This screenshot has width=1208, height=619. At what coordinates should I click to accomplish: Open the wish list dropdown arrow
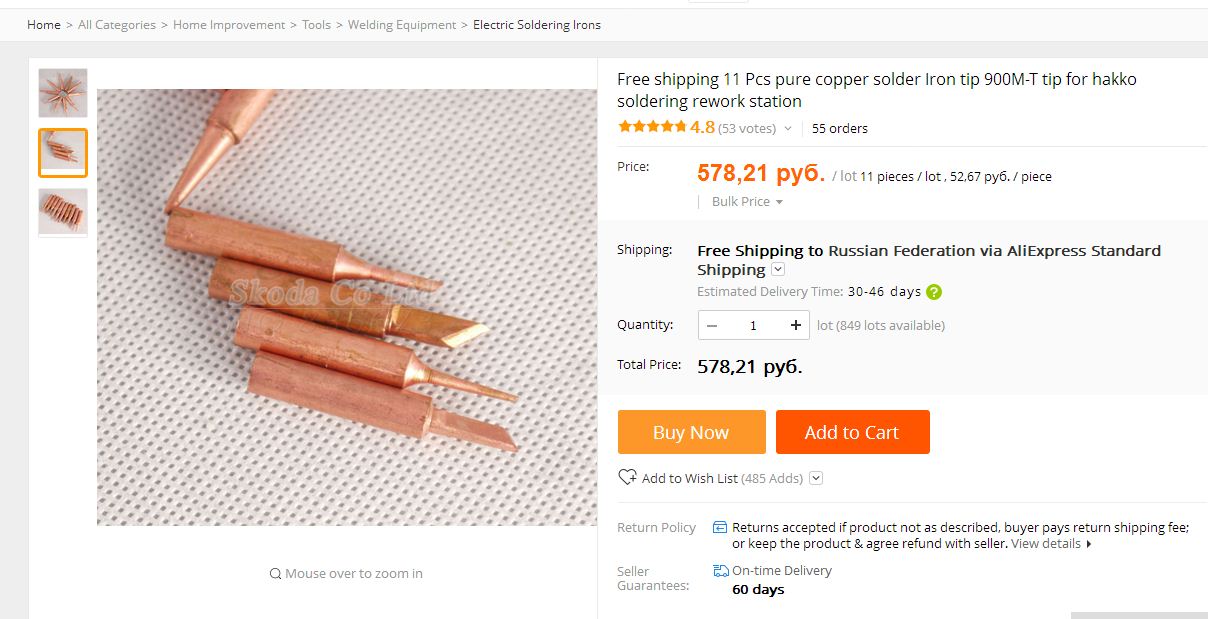coord(816,478)
